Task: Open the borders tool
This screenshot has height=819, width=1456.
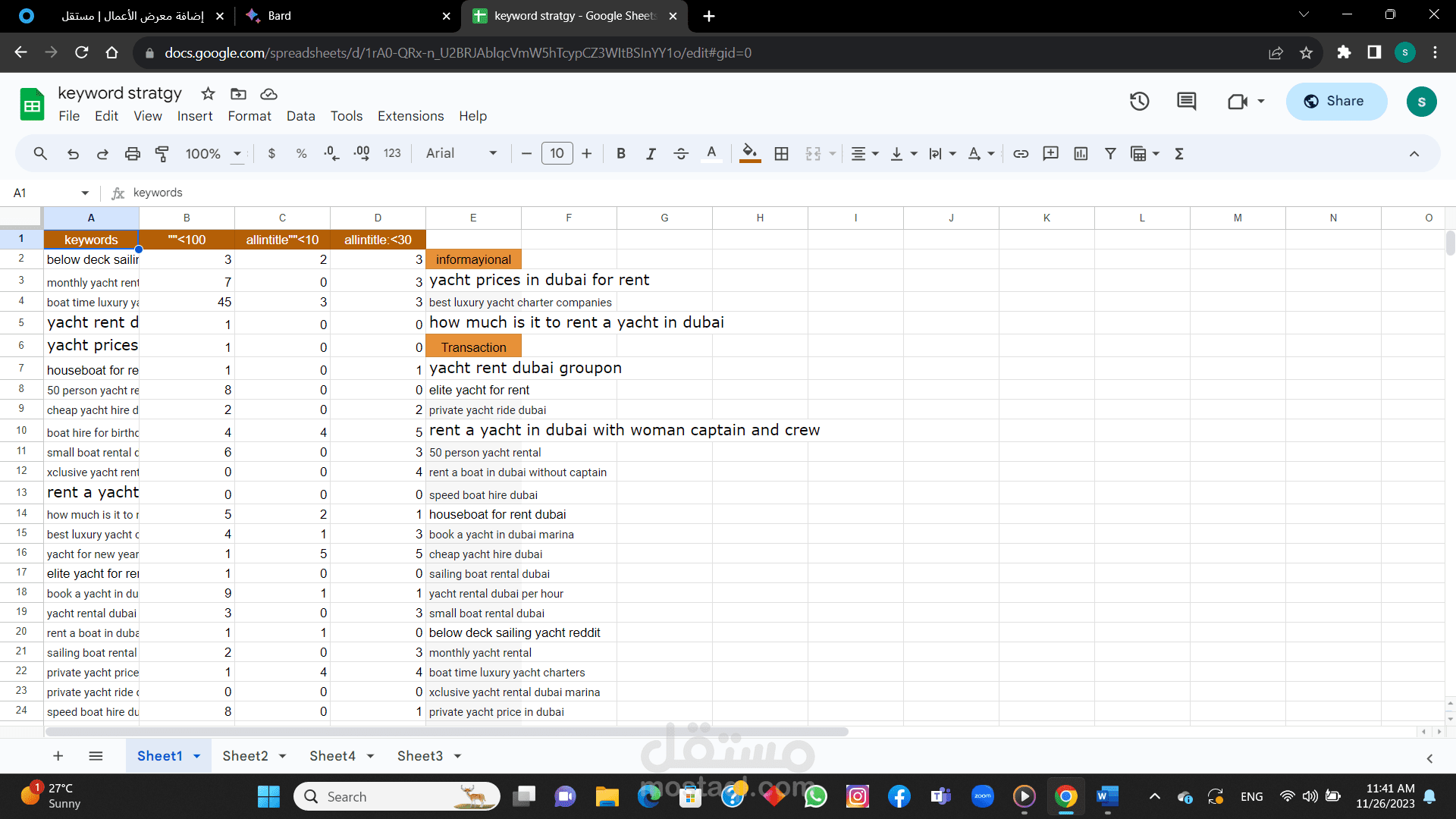Action: tap(781, 154)
